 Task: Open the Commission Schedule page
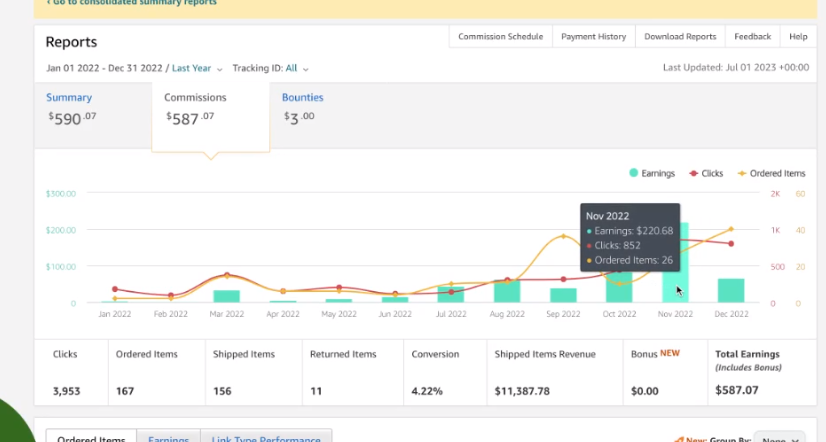coord(500,36)
